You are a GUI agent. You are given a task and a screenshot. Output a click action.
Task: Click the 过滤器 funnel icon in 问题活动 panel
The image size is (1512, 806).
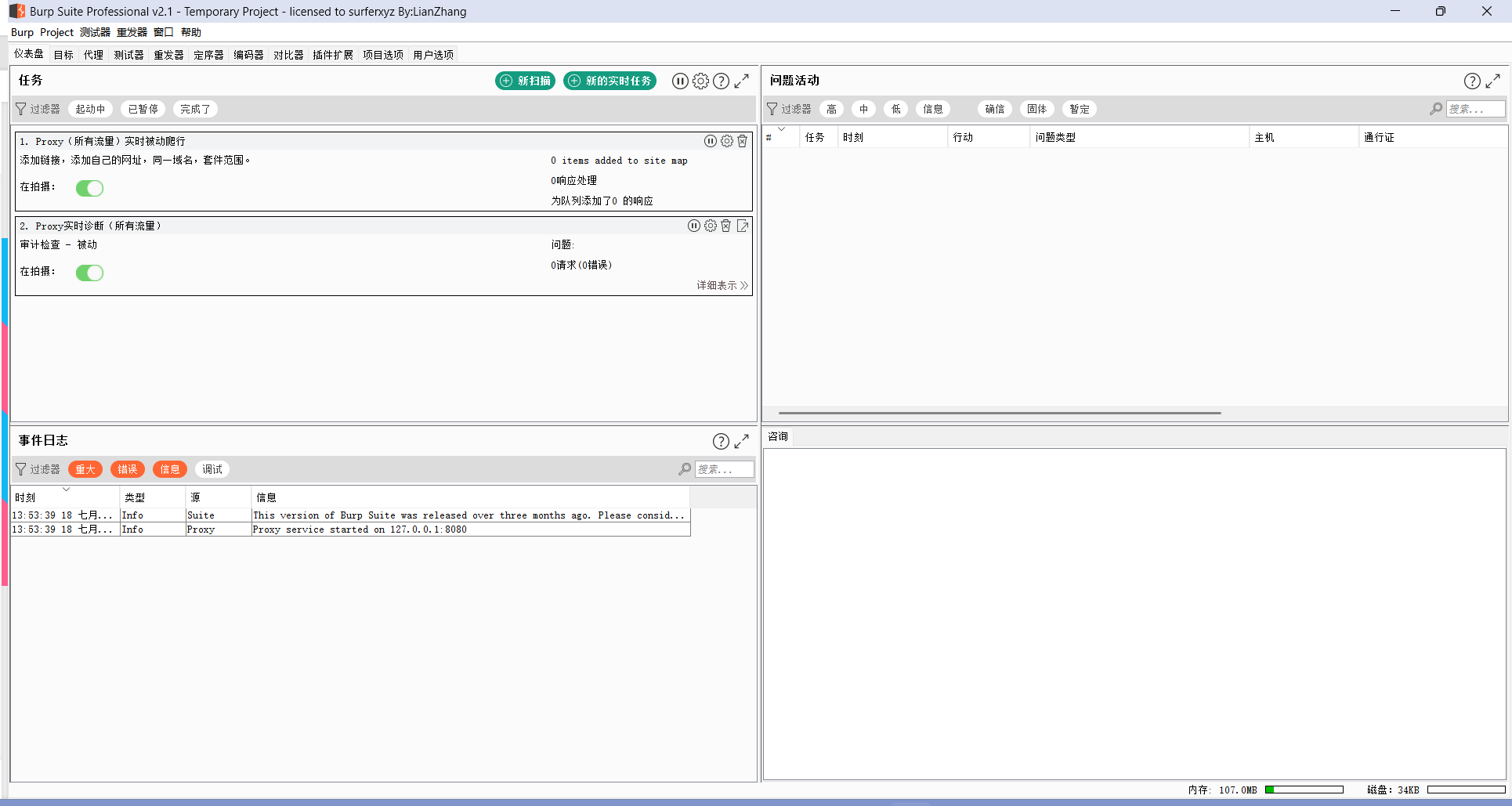772,109
